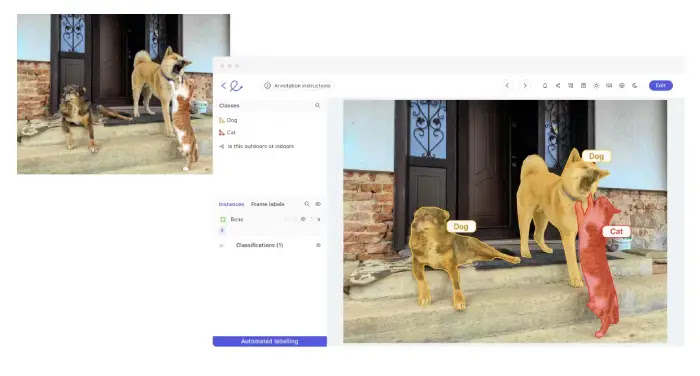Viewport: 700px width, 376px height.
Task: Open Bone instance three-dot menu
Action: tap(312, 219)
